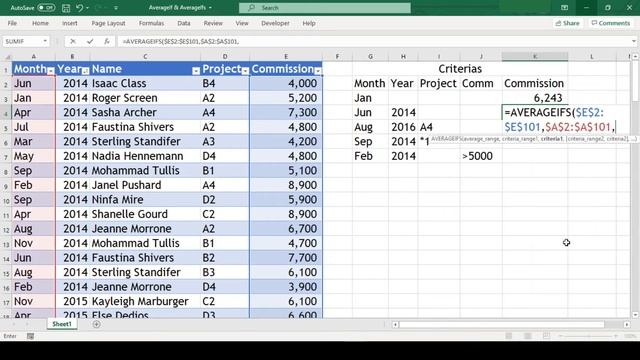Image resolution: width=640 pixels, height=360 pixels.
Task: Click the Undo icon
Action: pos(79,8)
